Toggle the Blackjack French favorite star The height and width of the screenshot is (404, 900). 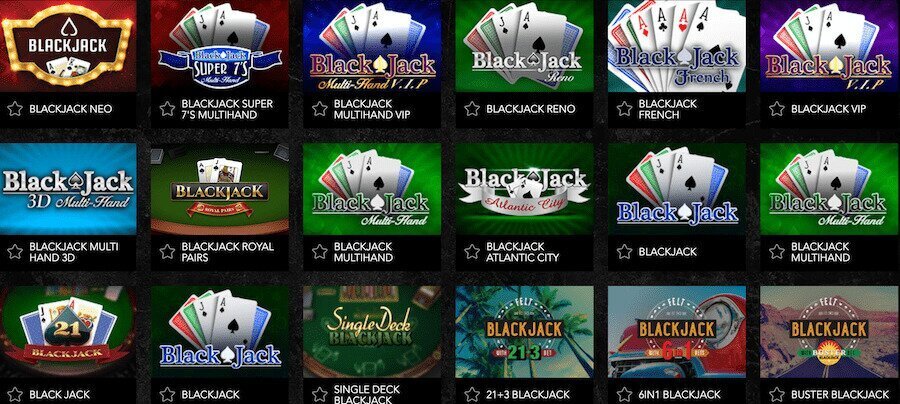pos(624,109)
